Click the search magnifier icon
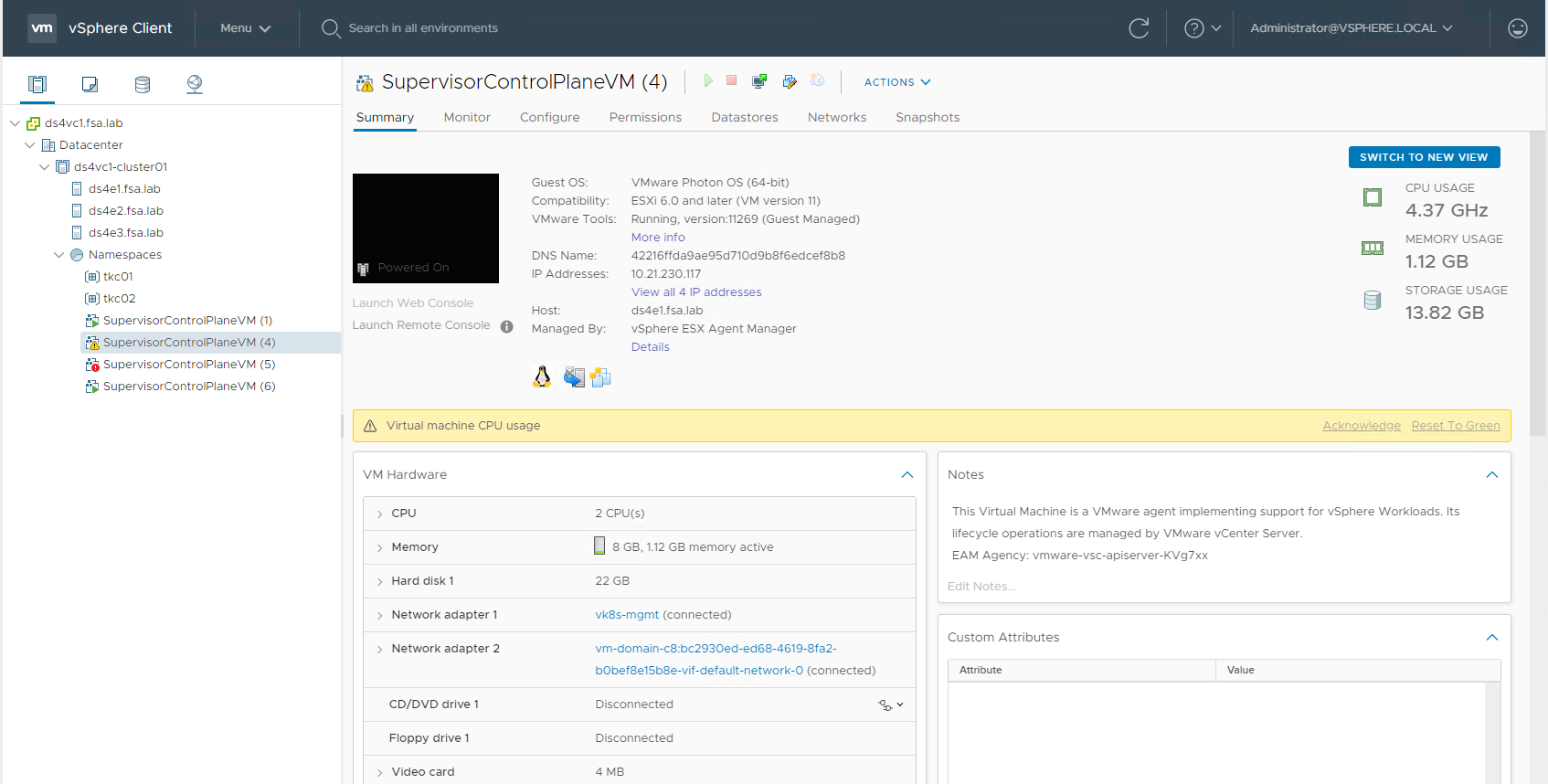1548x784 pixels. click(331, 28)
